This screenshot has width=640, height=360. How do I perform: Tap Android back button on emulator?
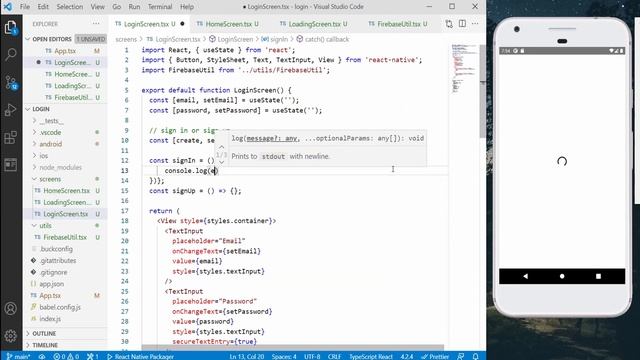coord(525,276)
